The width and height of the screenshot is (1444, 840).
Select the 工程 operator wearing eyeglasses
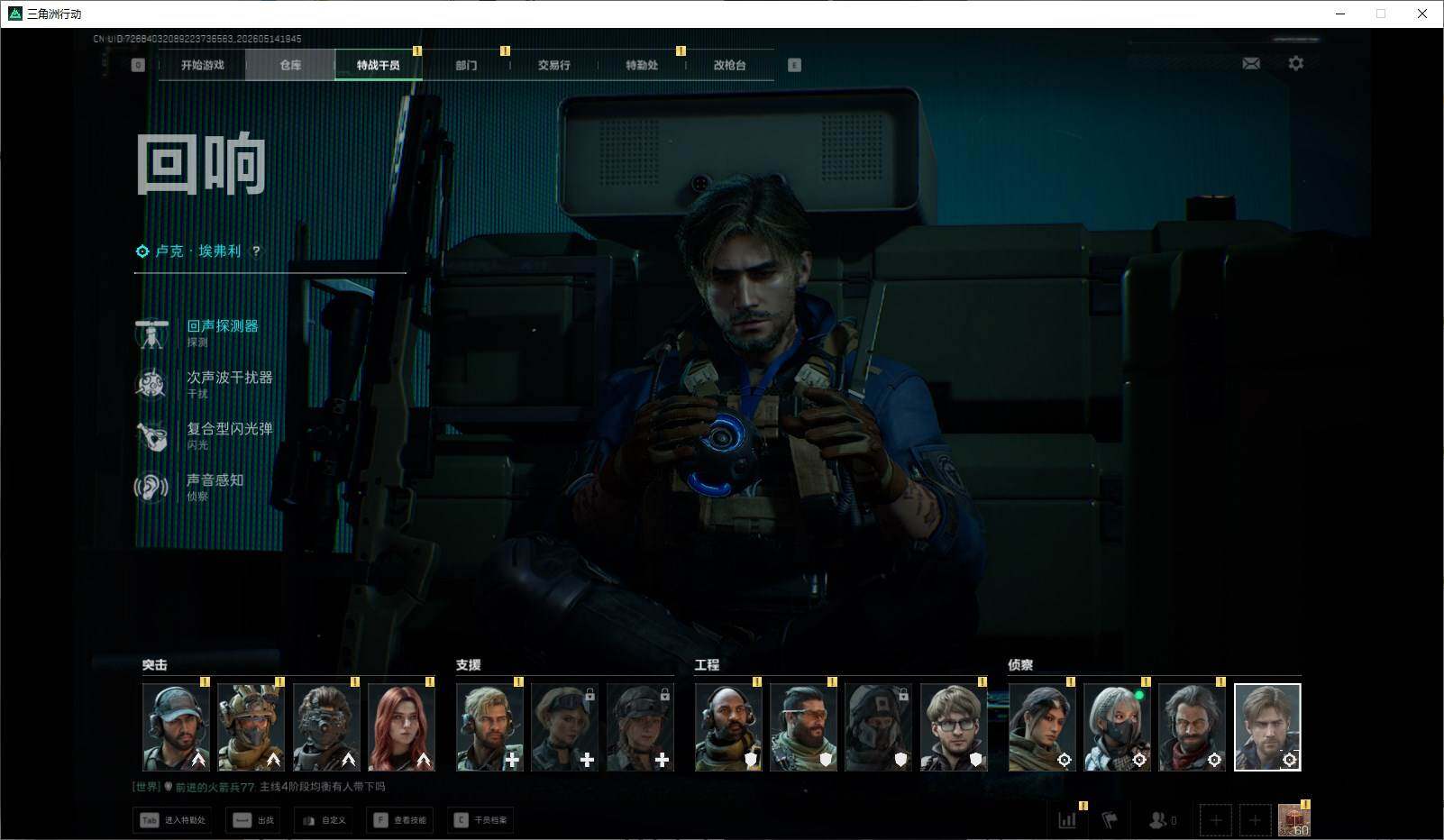tap(954, 727)
